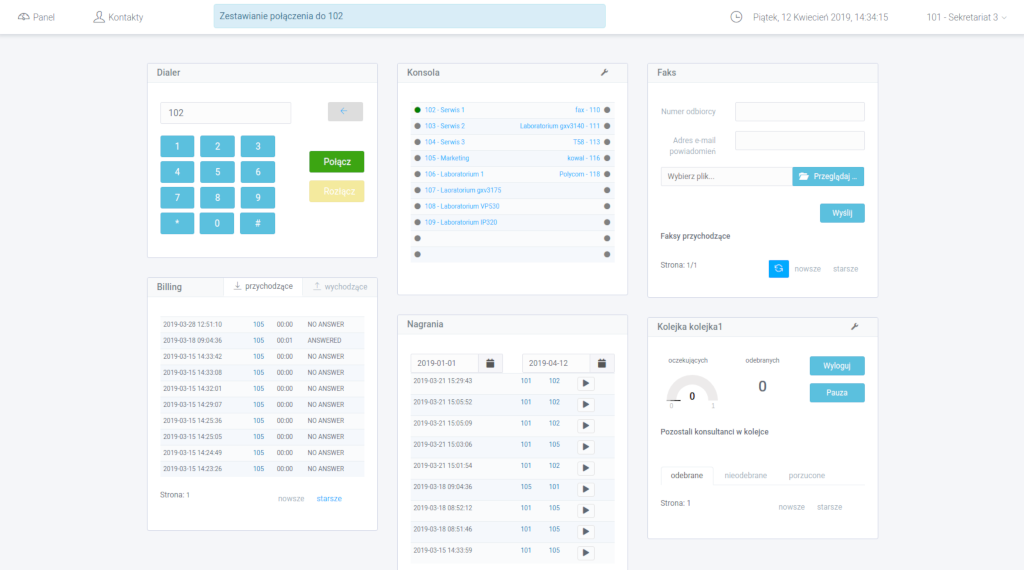This screenshot has width=1024, height=570.
Task: Tap the star key on keypad
Action: tap(177, 223)
